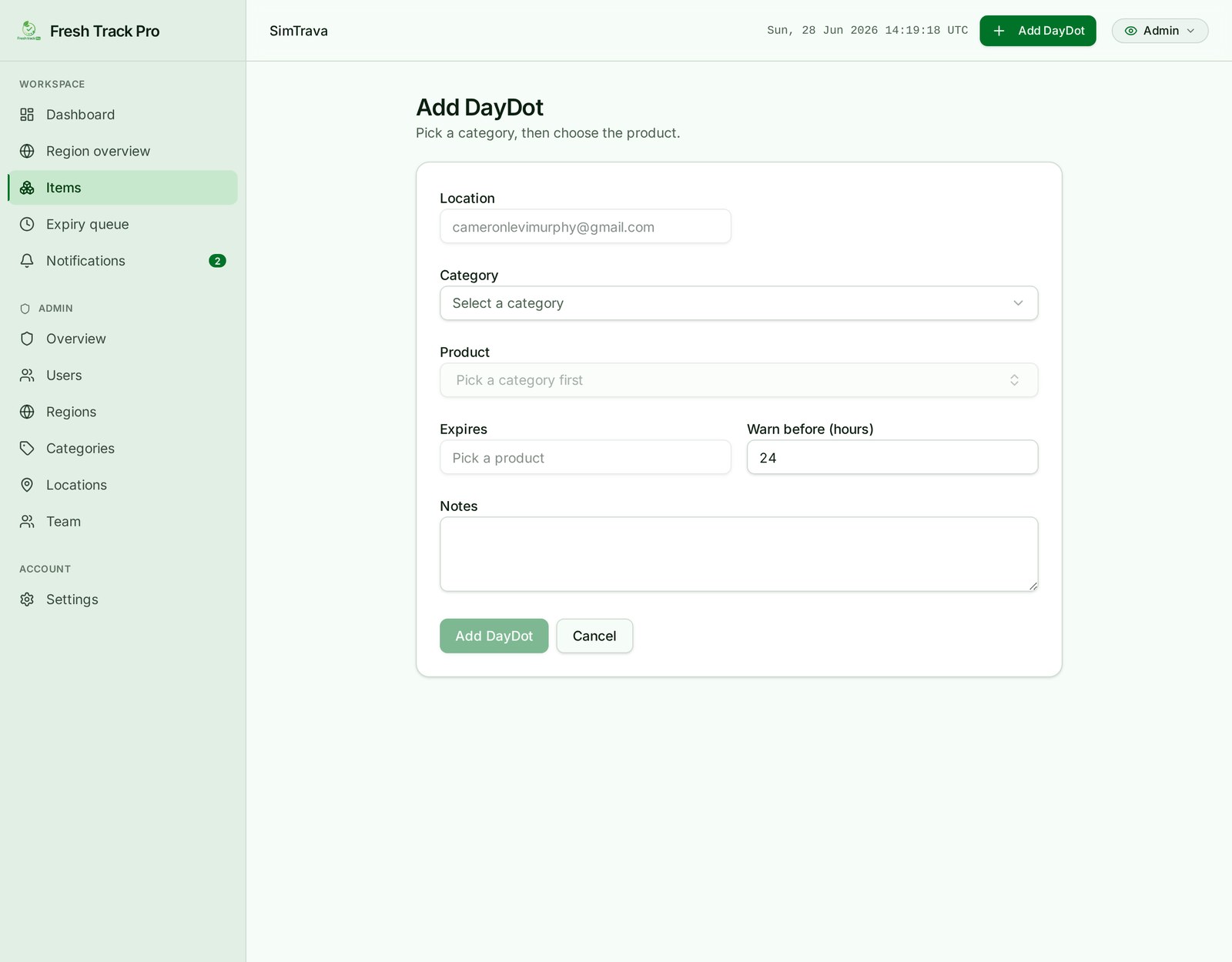Click the SimTrava workspace name
Screen dimensions: 1232x962
(x=299, y=31)
